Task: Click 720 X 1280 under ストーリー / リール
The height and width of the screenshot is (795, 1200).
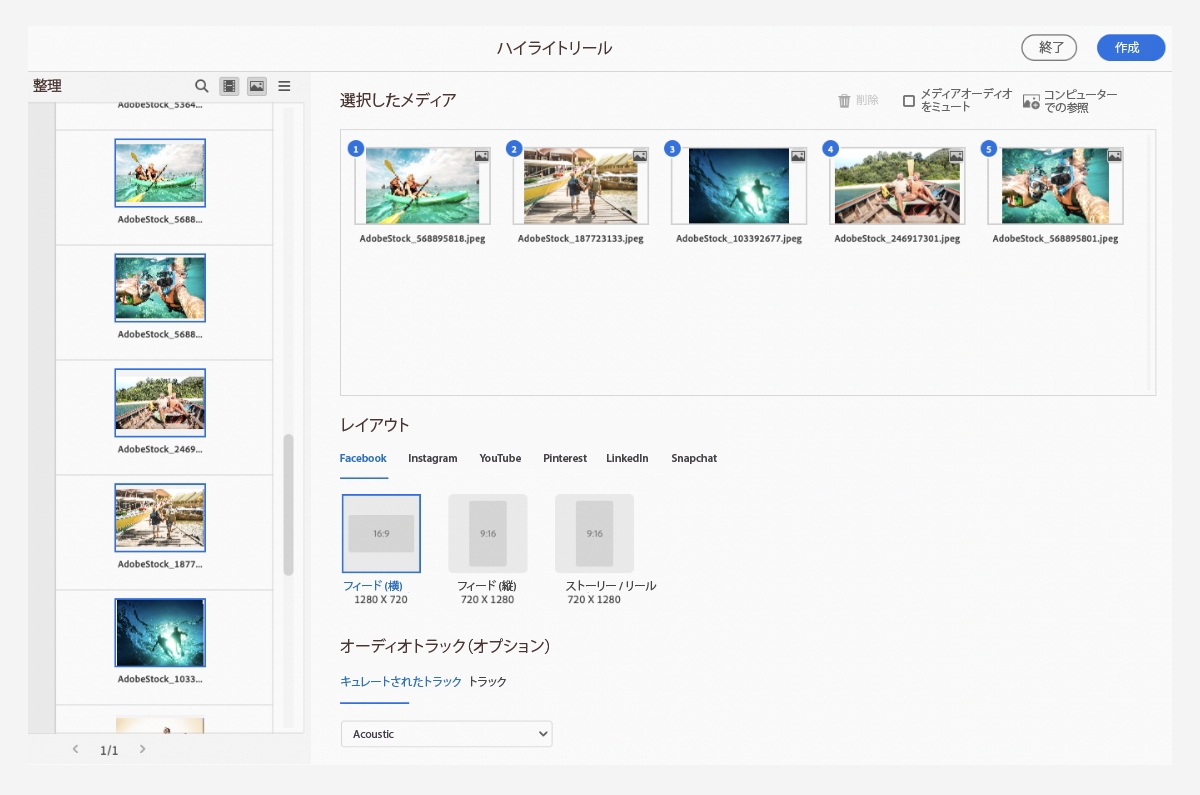Action: [x=594, y=600]
